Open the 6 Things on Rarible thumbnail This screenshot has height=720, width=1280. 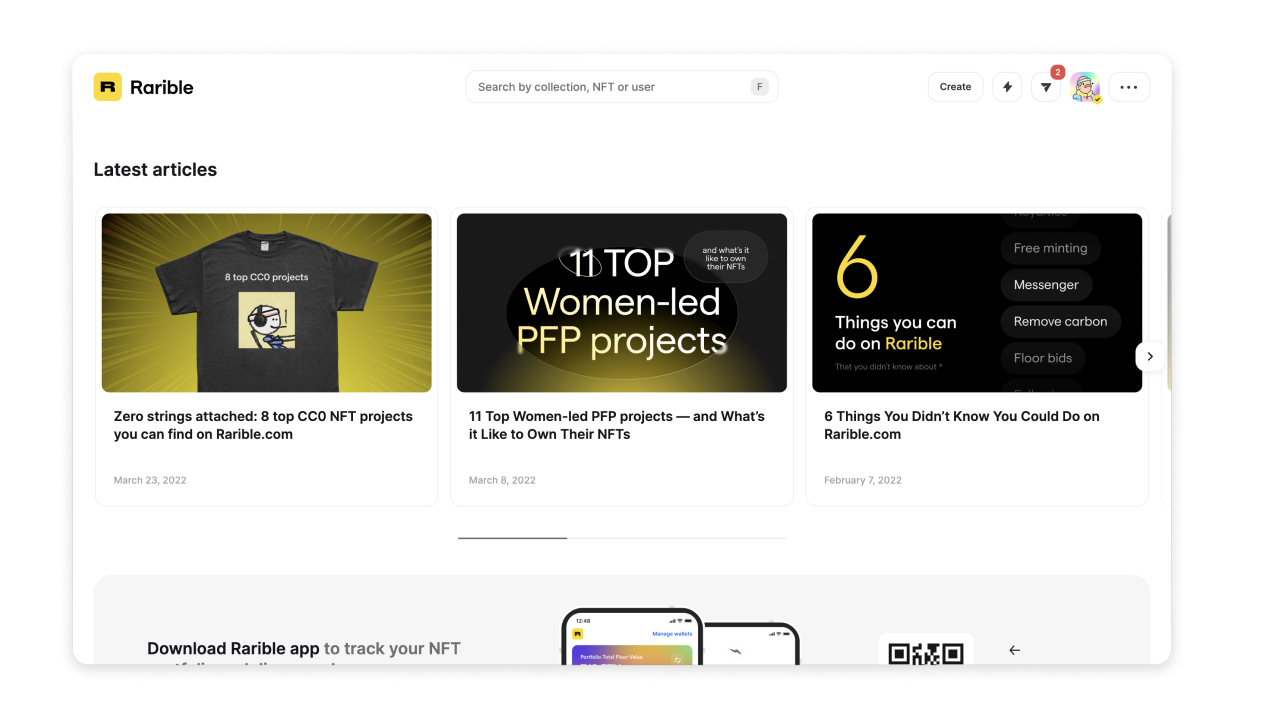pos(977,302)
